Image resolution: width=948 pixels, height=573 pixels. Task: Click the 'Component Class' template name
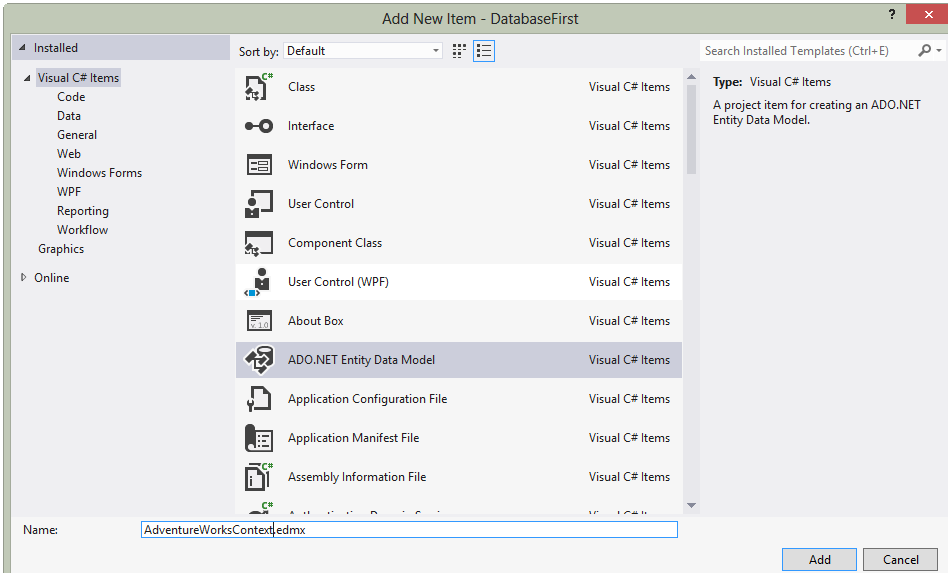[335, 242]
